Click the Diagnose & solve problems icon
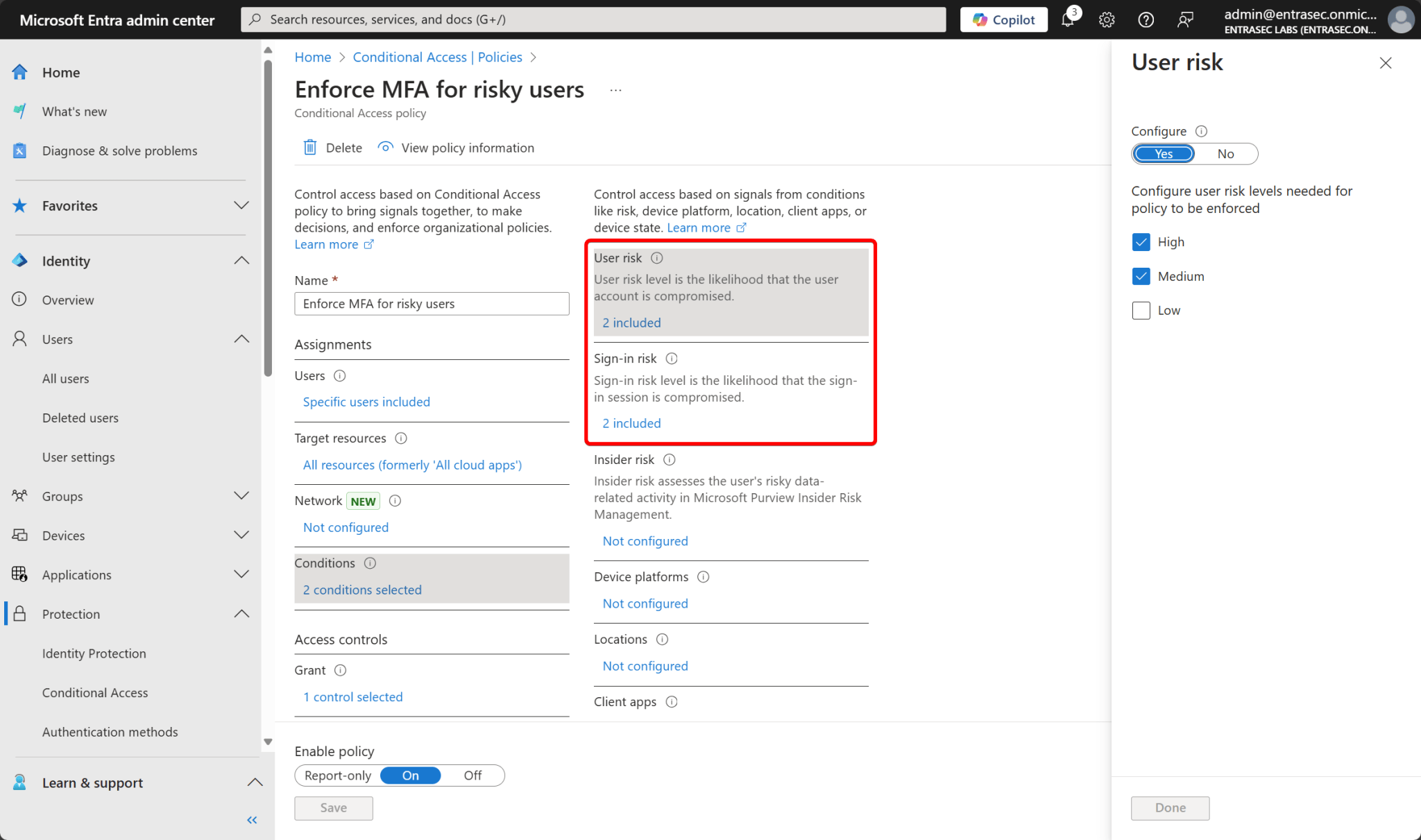 (x=19, y=151)
